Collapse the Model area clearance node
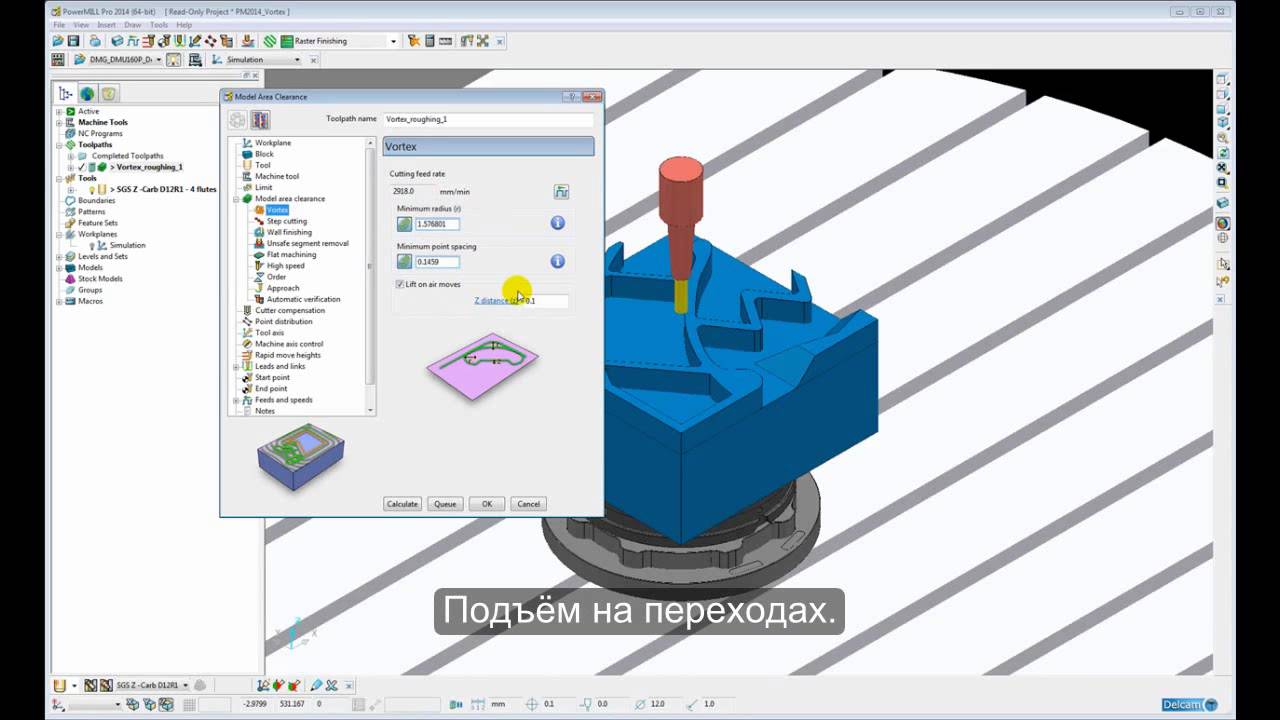 (x=236, y=199)
